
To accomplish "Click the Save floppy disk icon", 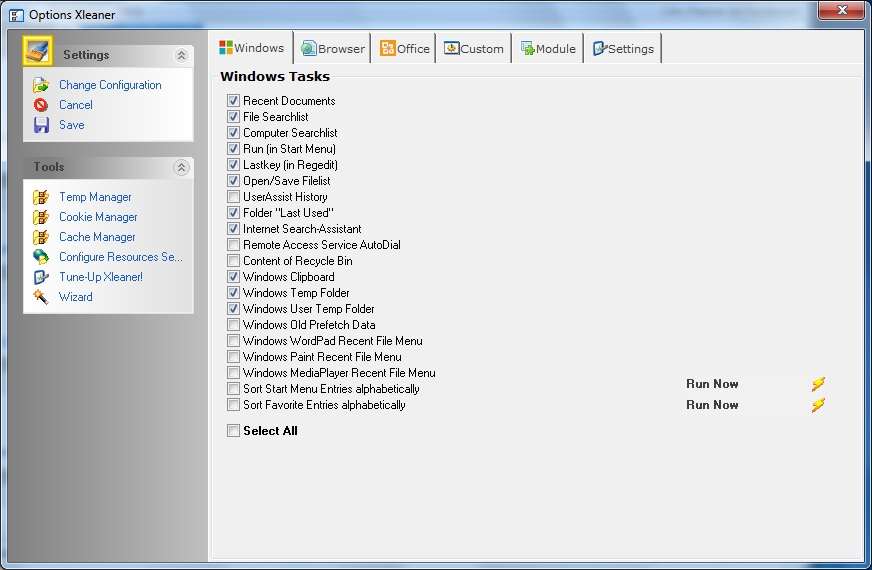I will 41,125.
